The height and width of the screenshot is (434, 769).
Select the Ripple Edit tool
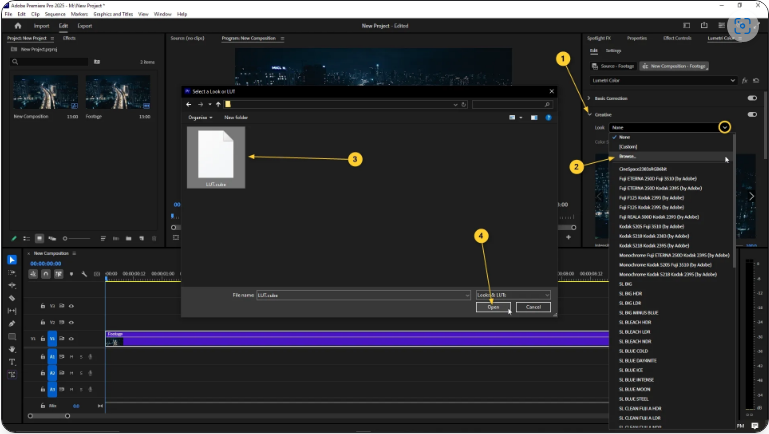[x=12, y=285]
